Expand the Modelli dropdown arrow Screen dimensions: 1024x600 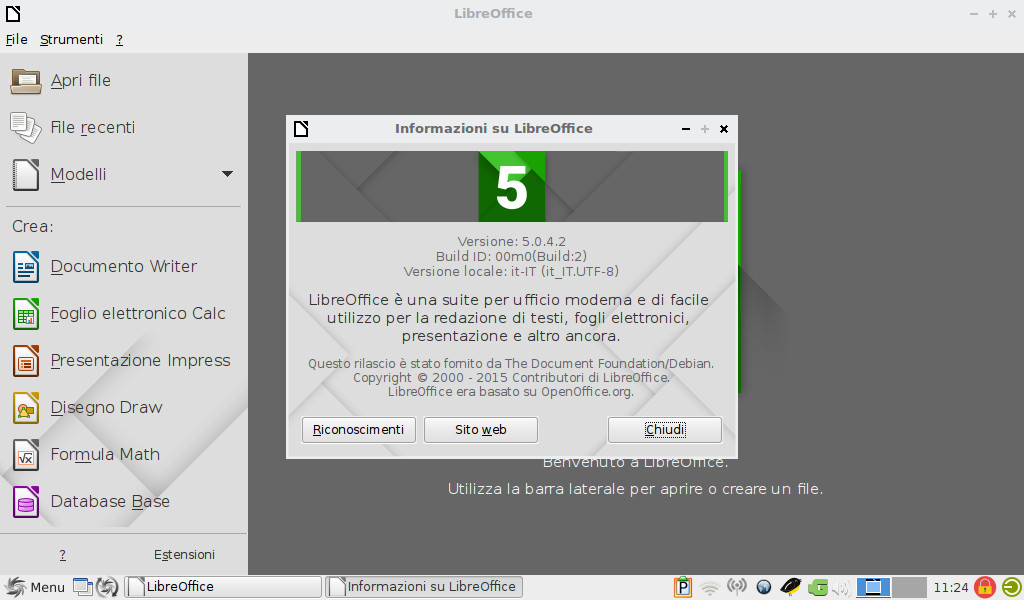tap(227, 174)
